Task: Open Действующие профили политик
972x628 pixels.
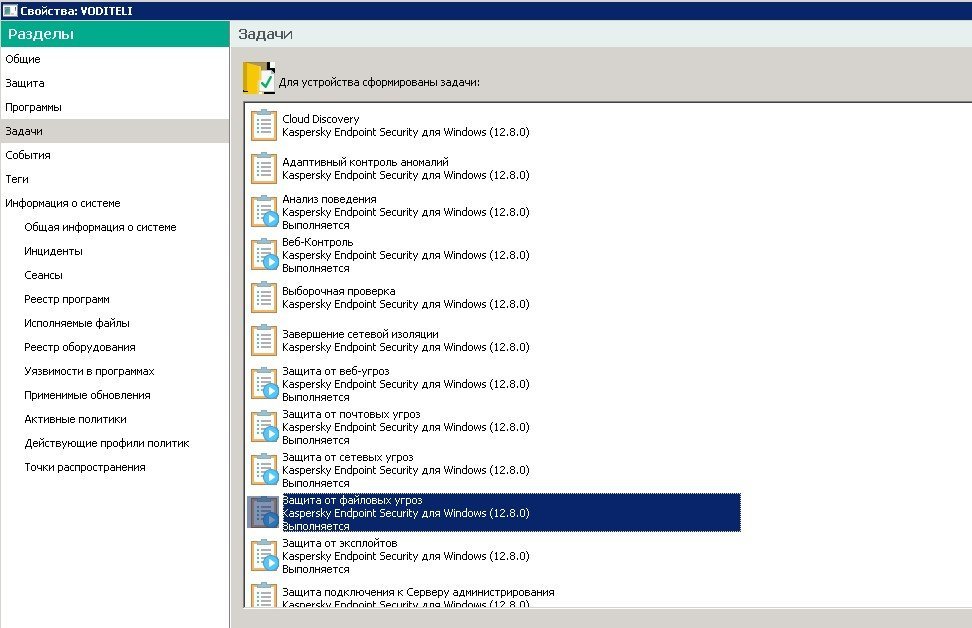Action: (107, 443)
